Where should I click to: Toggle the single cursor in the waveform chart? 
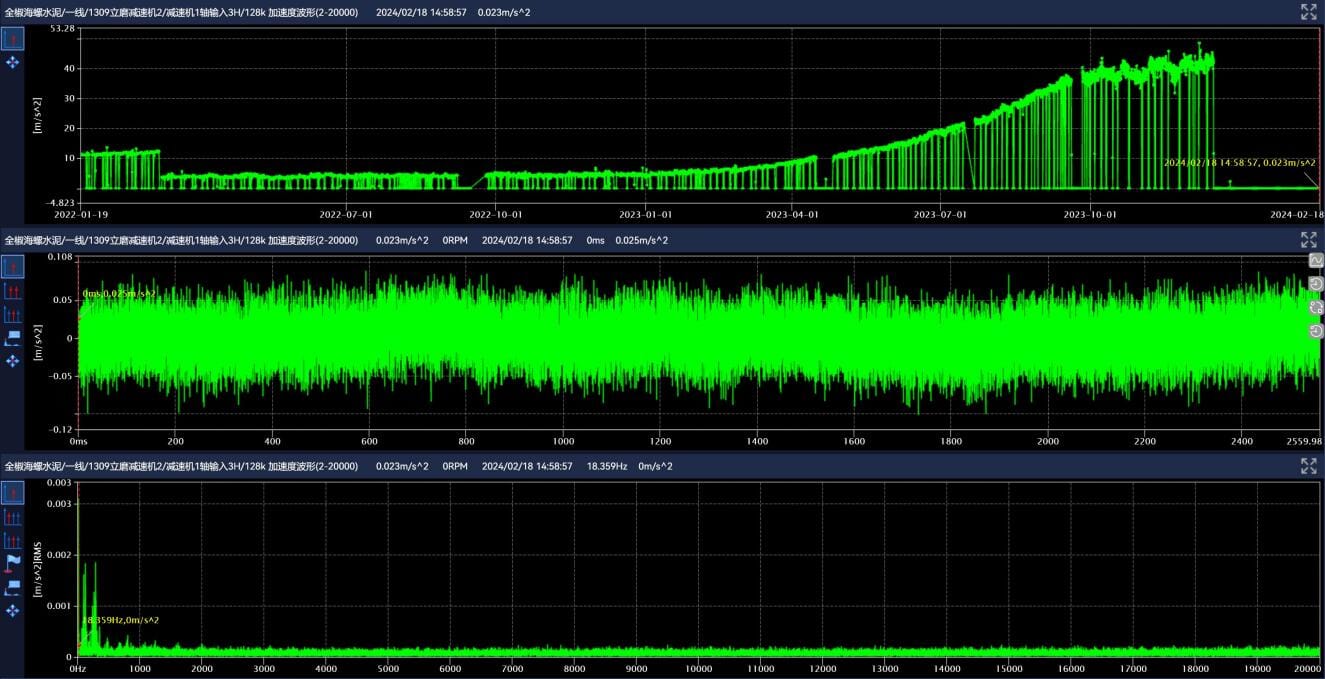[x=13, y=266]
